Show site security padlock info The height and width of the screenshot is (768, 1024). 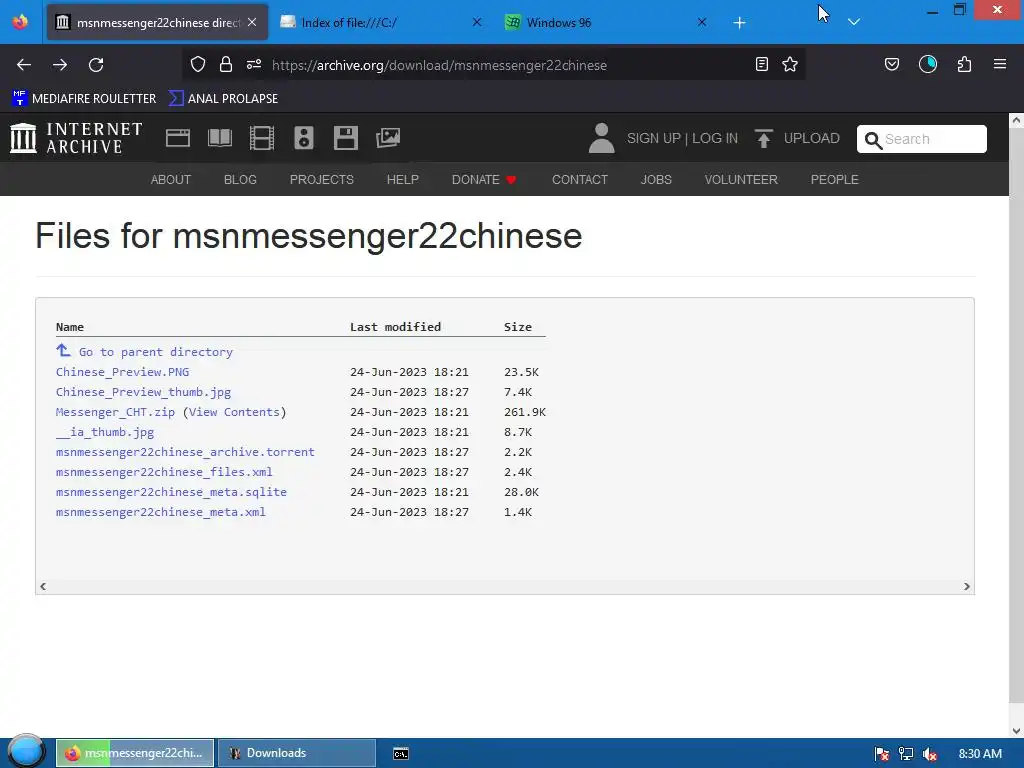click(x=226, y=65)
